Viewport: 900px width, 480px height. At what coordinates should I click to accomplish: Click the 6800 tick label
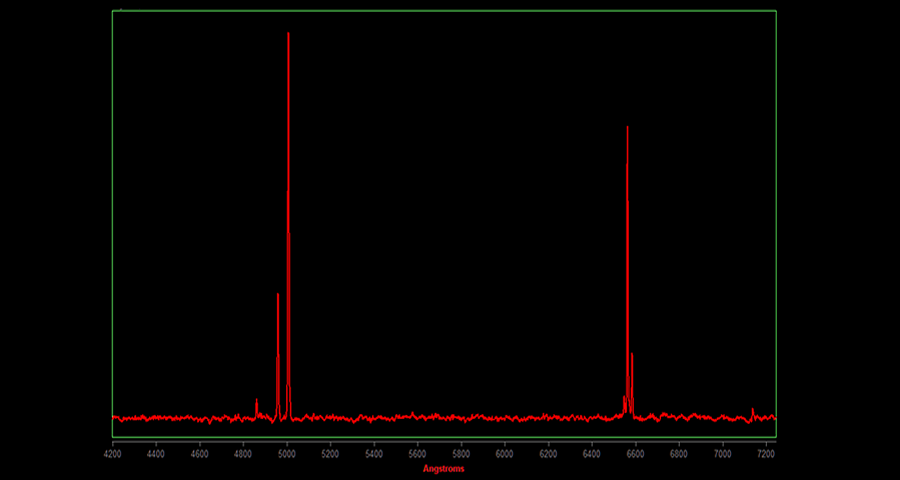point(679,454)
